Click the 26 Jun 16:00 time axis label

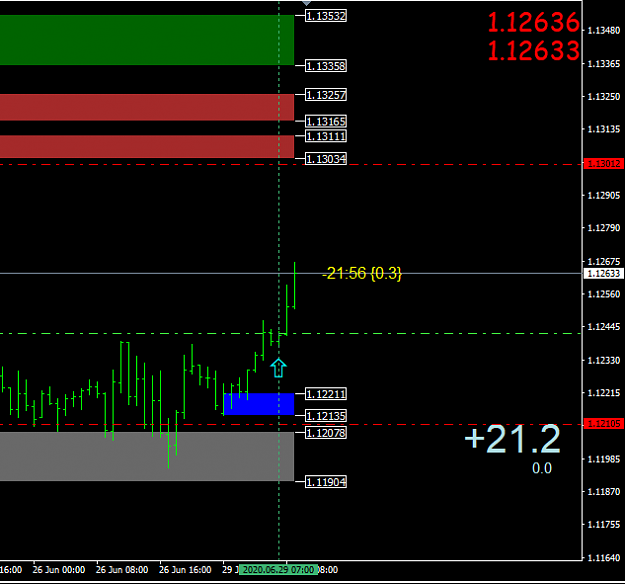185,570
